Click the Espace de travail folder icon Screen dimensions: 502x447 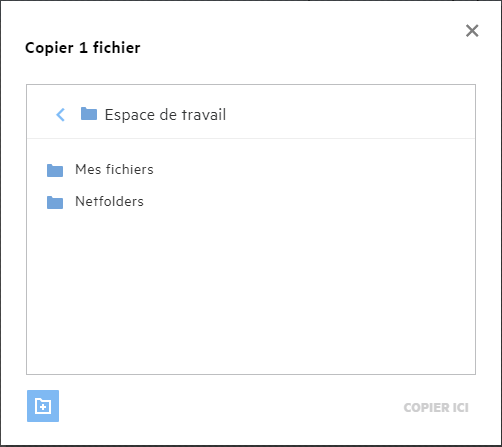(x=89, y=114)
